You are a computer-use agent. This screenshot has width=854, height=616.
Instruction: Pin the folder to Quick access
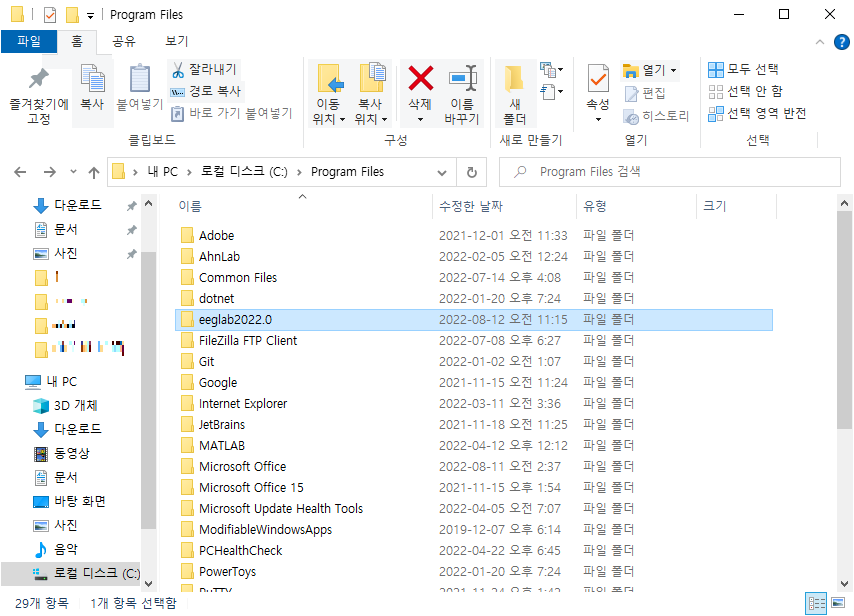[x=38, y=96]
